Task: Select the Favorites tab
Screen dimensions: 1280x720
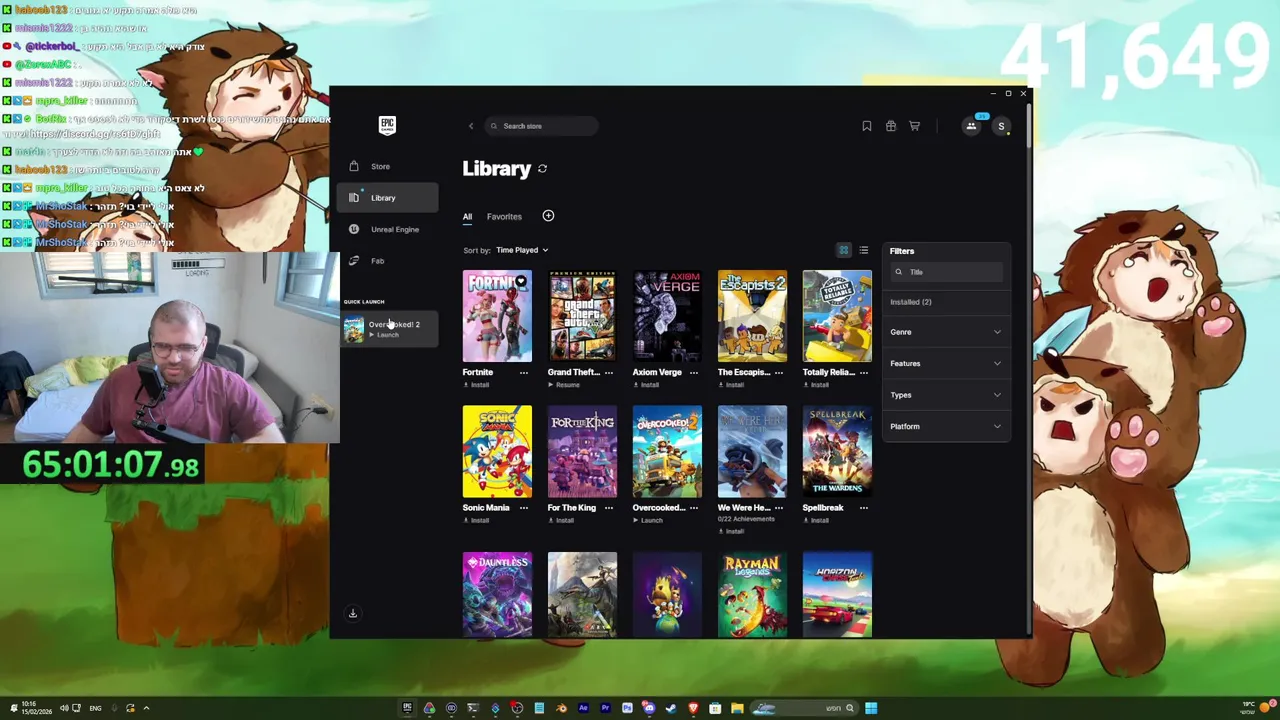Action: pyautogui.click(x=504, y=216)
